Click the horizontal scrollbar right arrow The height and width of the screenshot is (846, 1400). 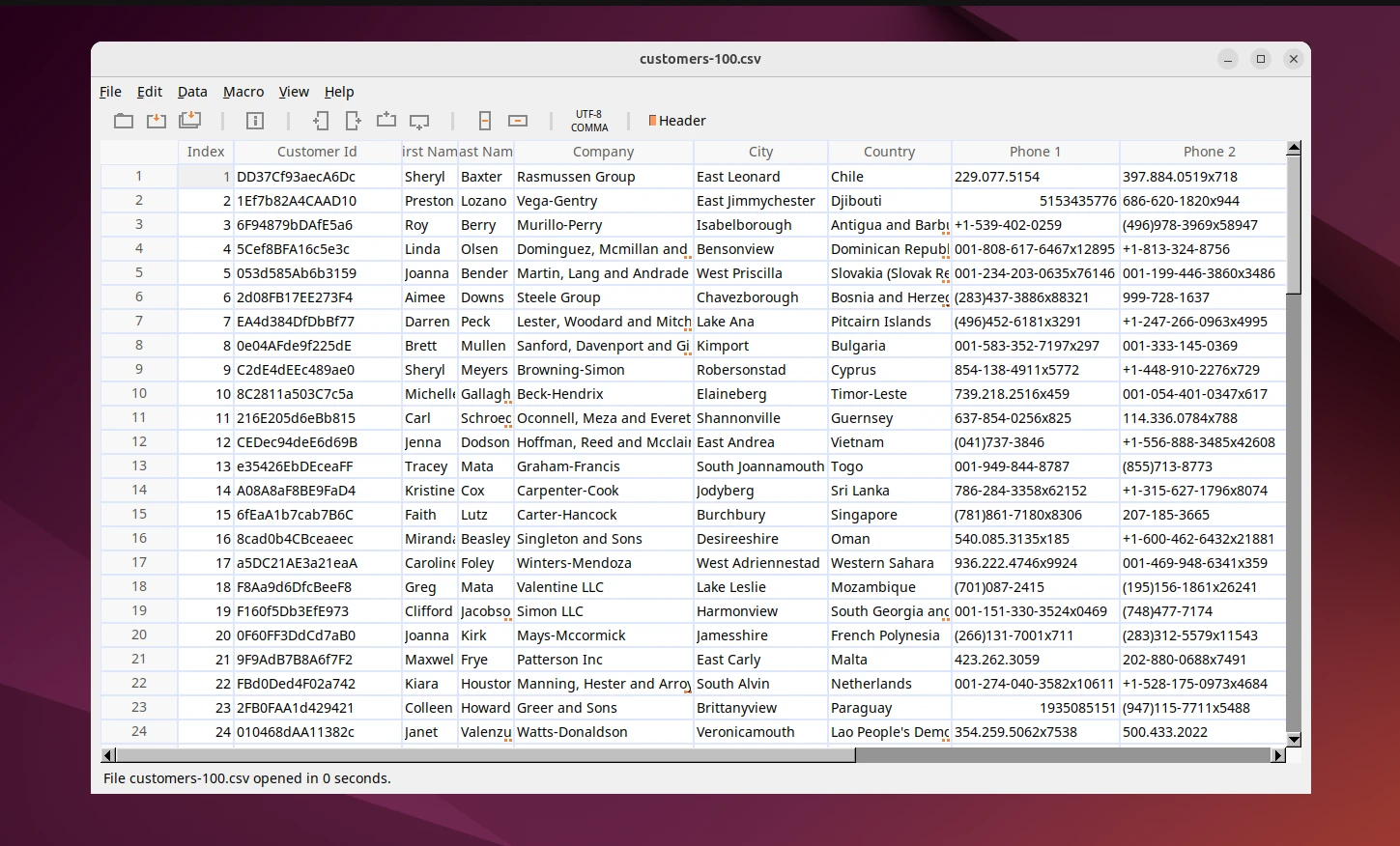pos(1278,755)
